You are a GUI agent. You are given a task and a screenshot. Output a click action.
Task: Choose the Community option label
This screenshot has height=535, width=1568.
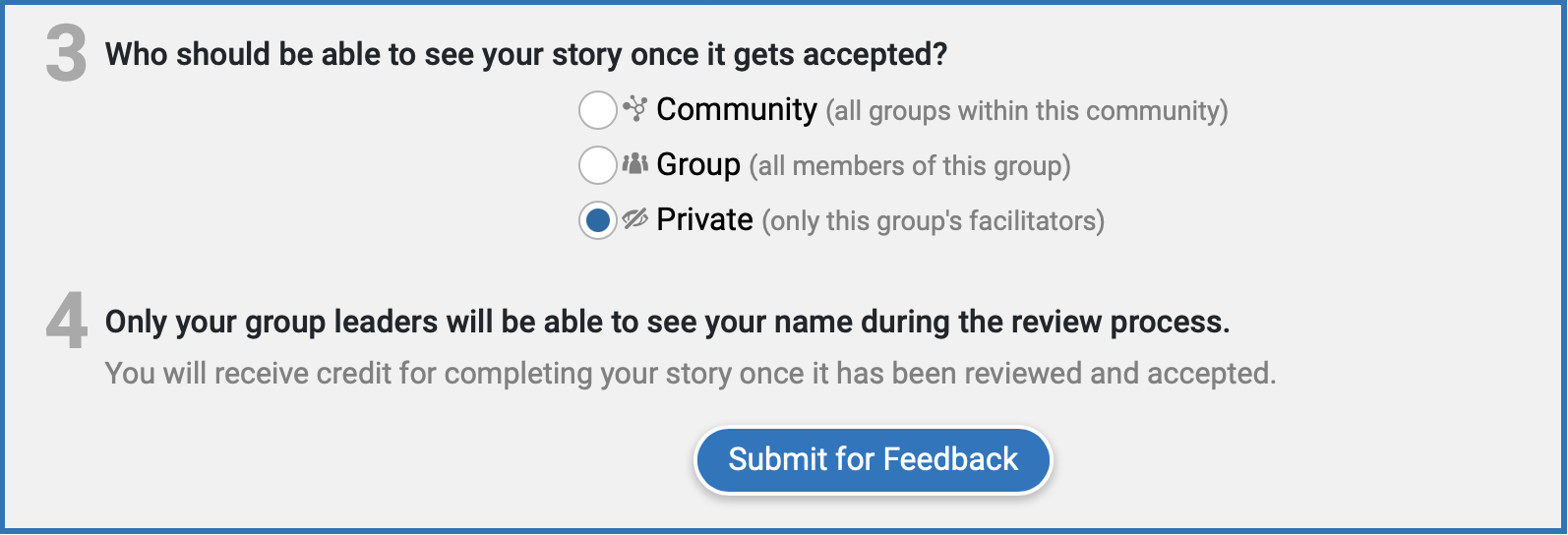(736, 109)
